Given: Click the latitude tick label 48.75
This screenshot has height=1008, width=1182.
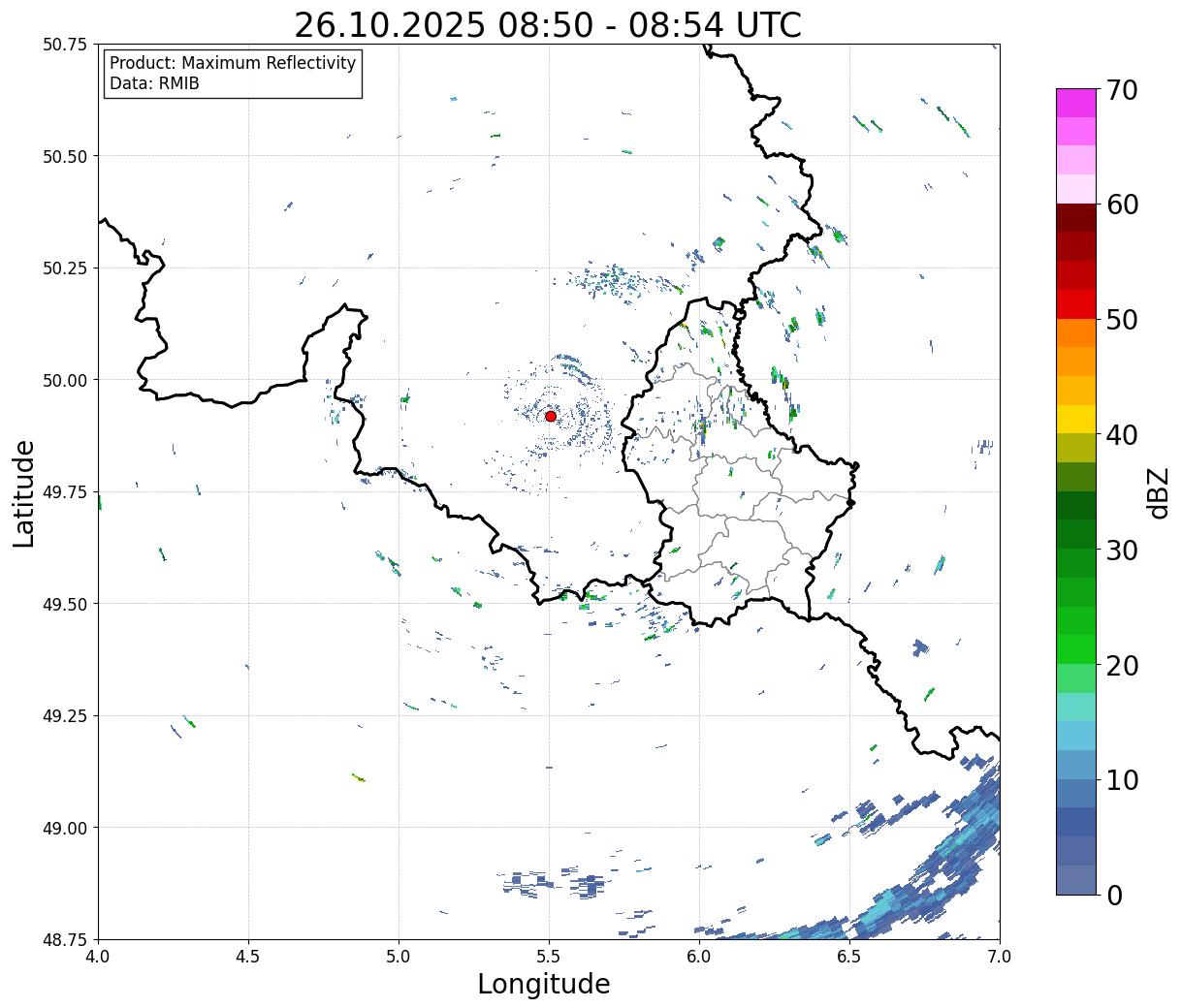Looking at the screenshot, I should 65,939.
